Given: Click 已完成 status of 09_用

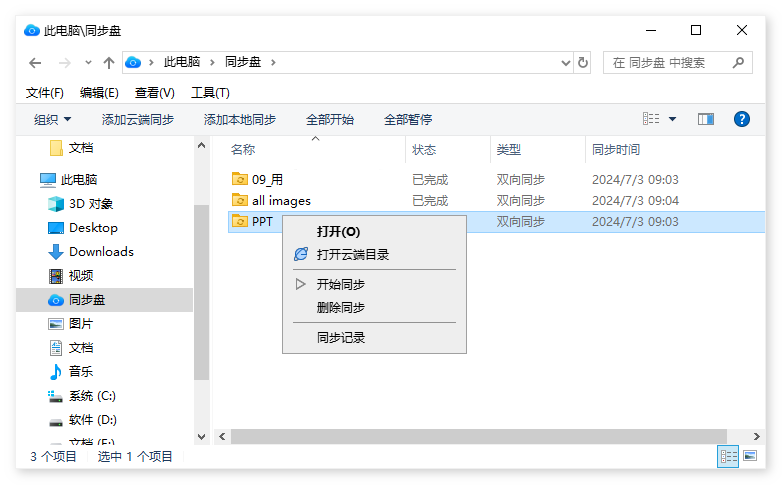Looking at the screenshot, I should point(430,180).
